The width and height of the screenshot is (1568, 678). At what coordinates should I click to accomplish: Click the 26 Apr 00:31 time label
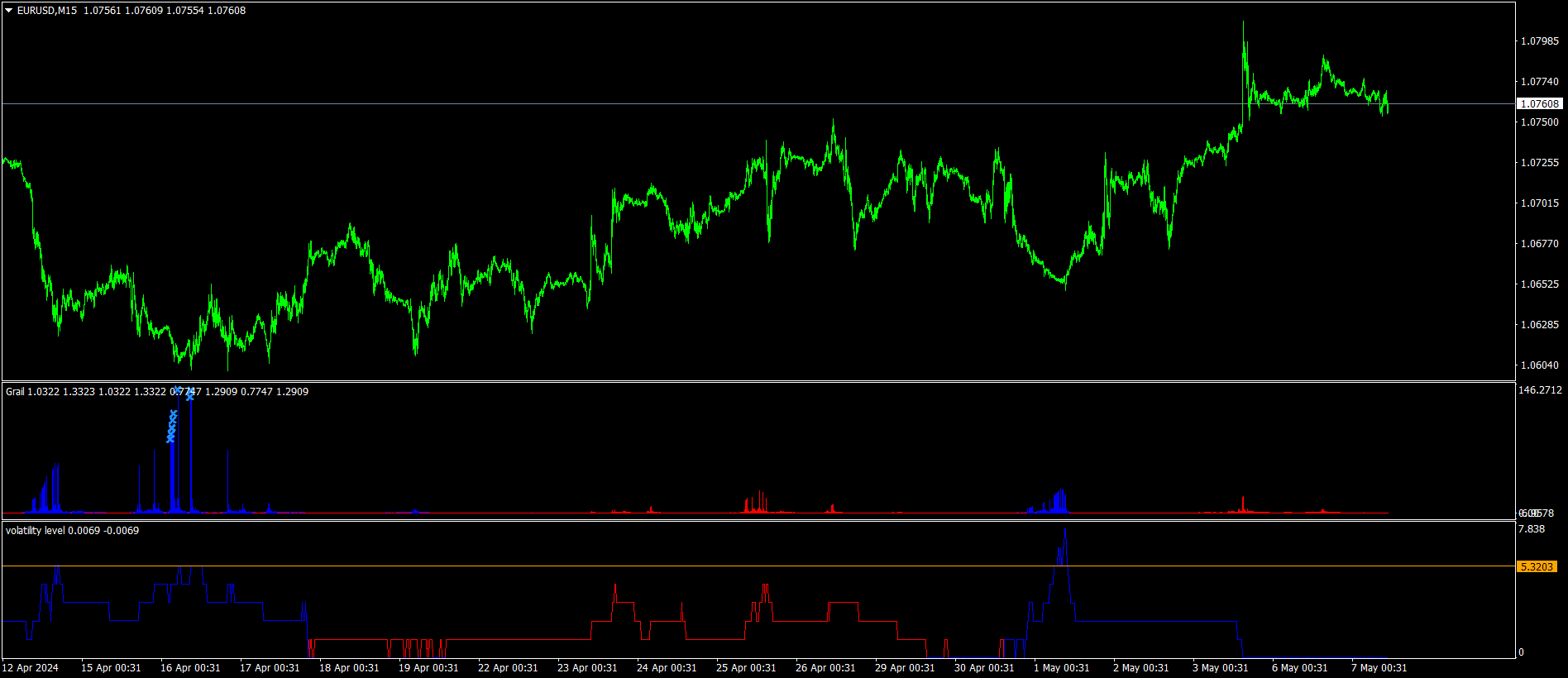[x=825, y=668]
